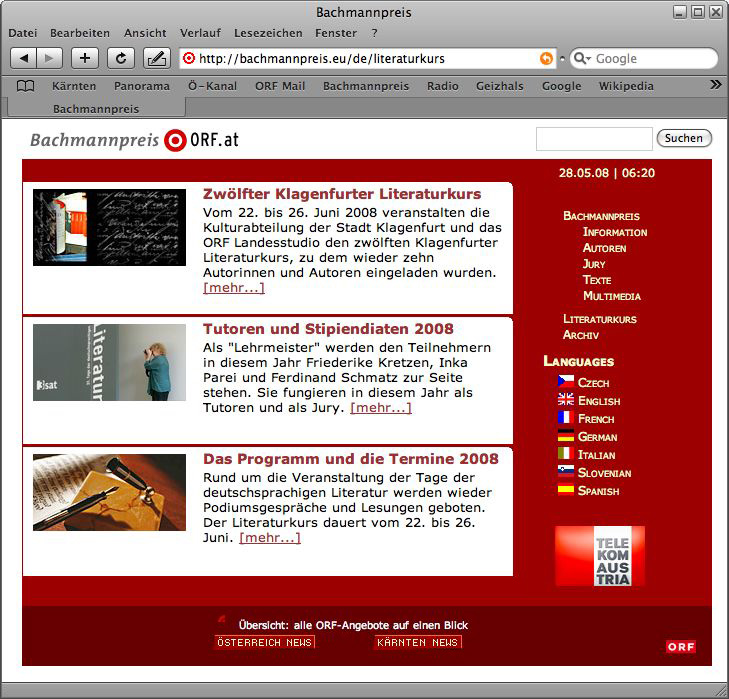729x699 pixels.
Task: Click the Spanish flag icon
Action: 566,490
